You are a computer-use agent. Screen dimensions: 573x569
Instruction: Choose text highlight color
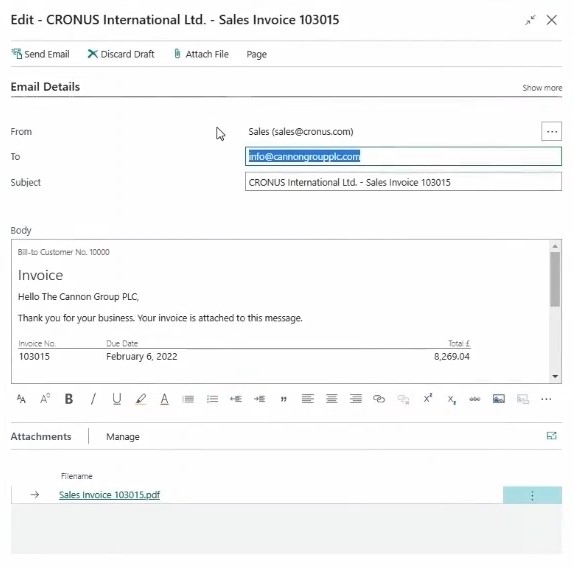click(x=141, y=399)
